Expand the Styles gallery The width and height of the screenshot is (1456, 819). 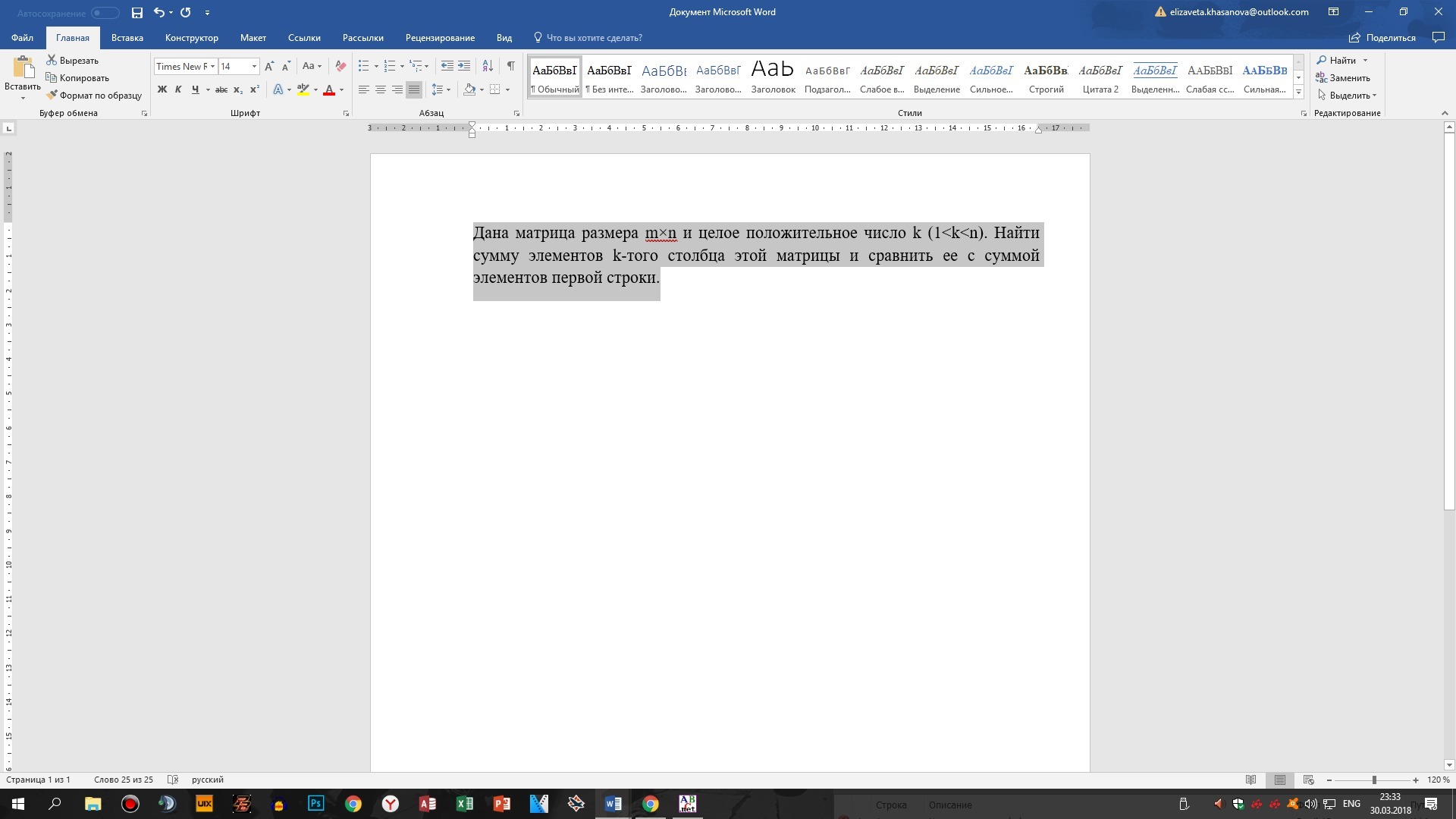point(1298,93)
